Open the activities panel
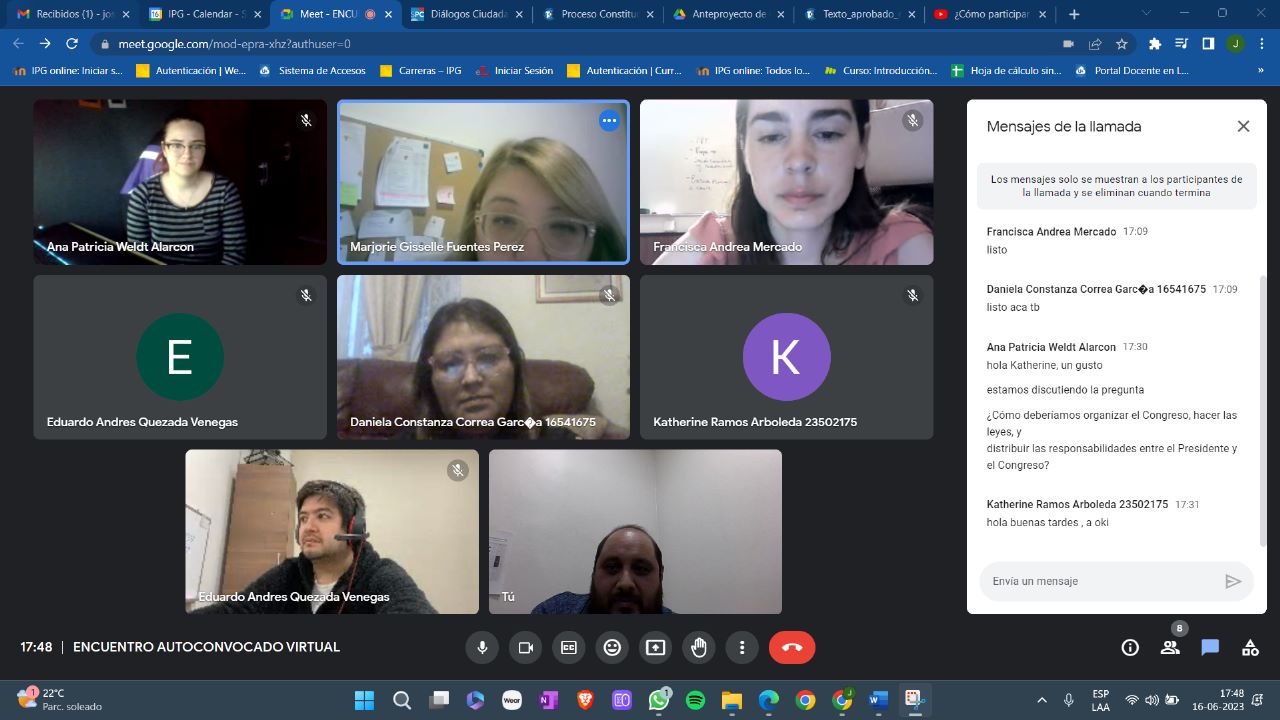The width and height of the screenshot is (1280, 720). coord(1250,647)
